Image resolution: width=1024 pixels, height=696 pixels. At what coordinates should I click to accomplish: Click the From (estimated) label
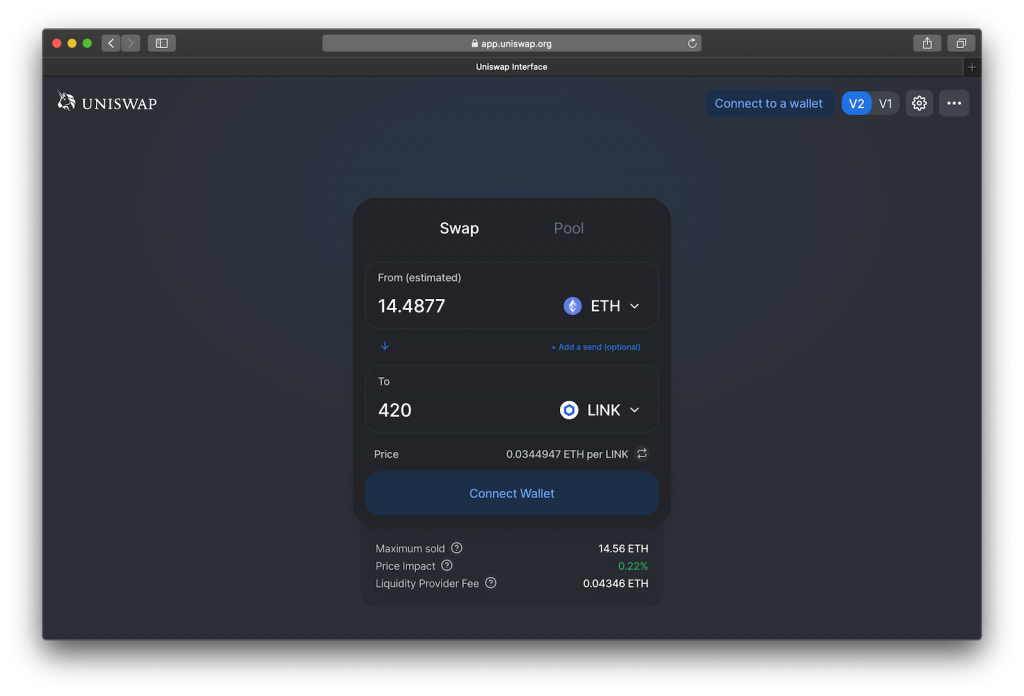pos(419,277)
